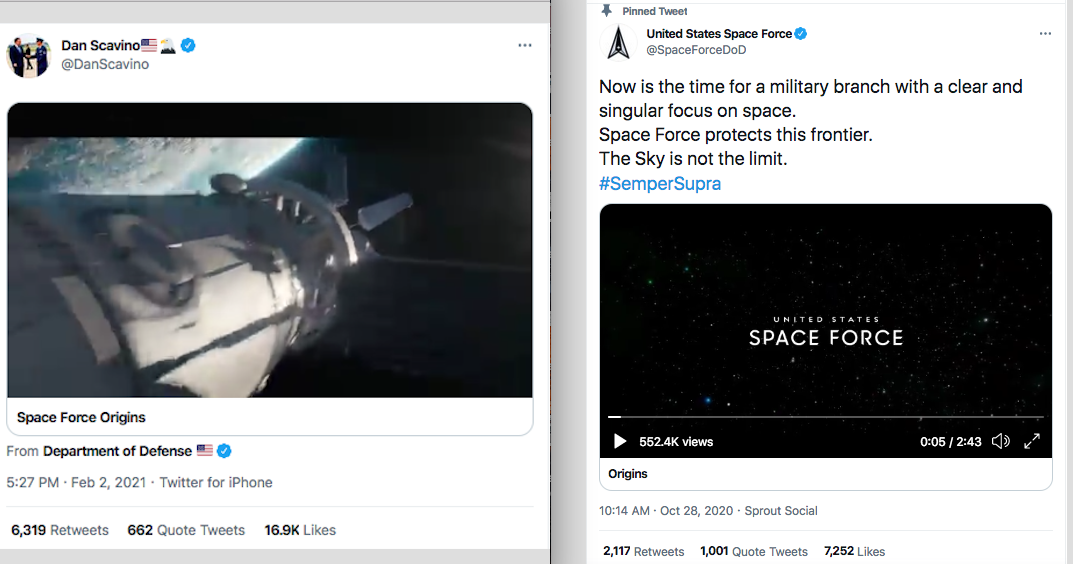Open the Space Force delta logo avatar
1073x564 pixels.
[x=619, y=42]
